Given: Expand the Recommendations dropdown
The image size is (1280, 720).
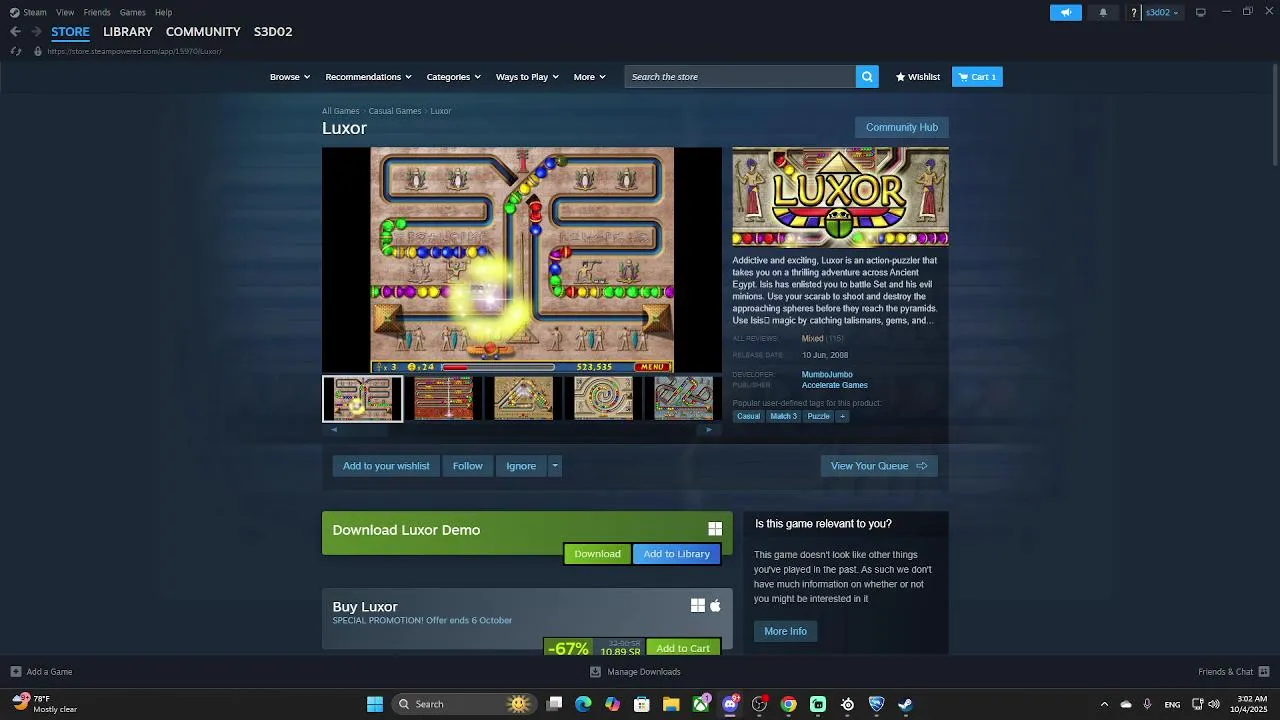Looking at the screenshot, I should coord(369,77).
